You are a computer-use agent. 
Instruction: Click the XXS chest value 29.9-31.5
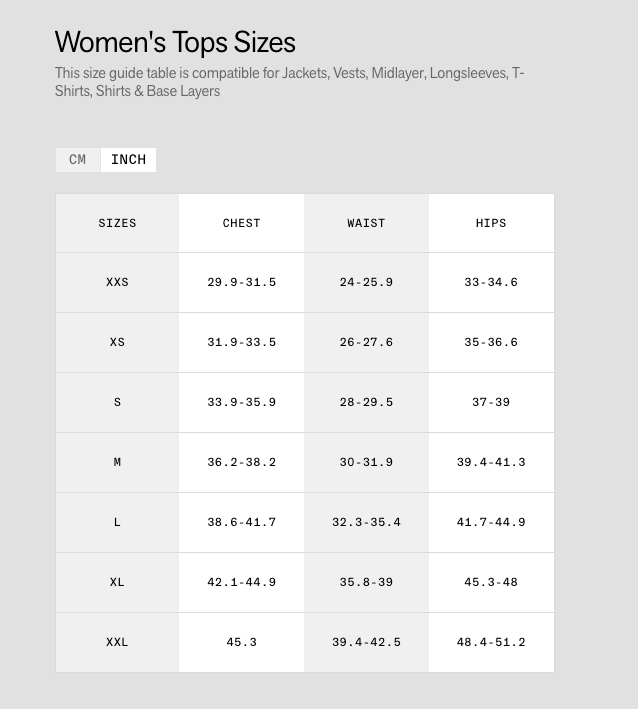(x=241, y=282)
